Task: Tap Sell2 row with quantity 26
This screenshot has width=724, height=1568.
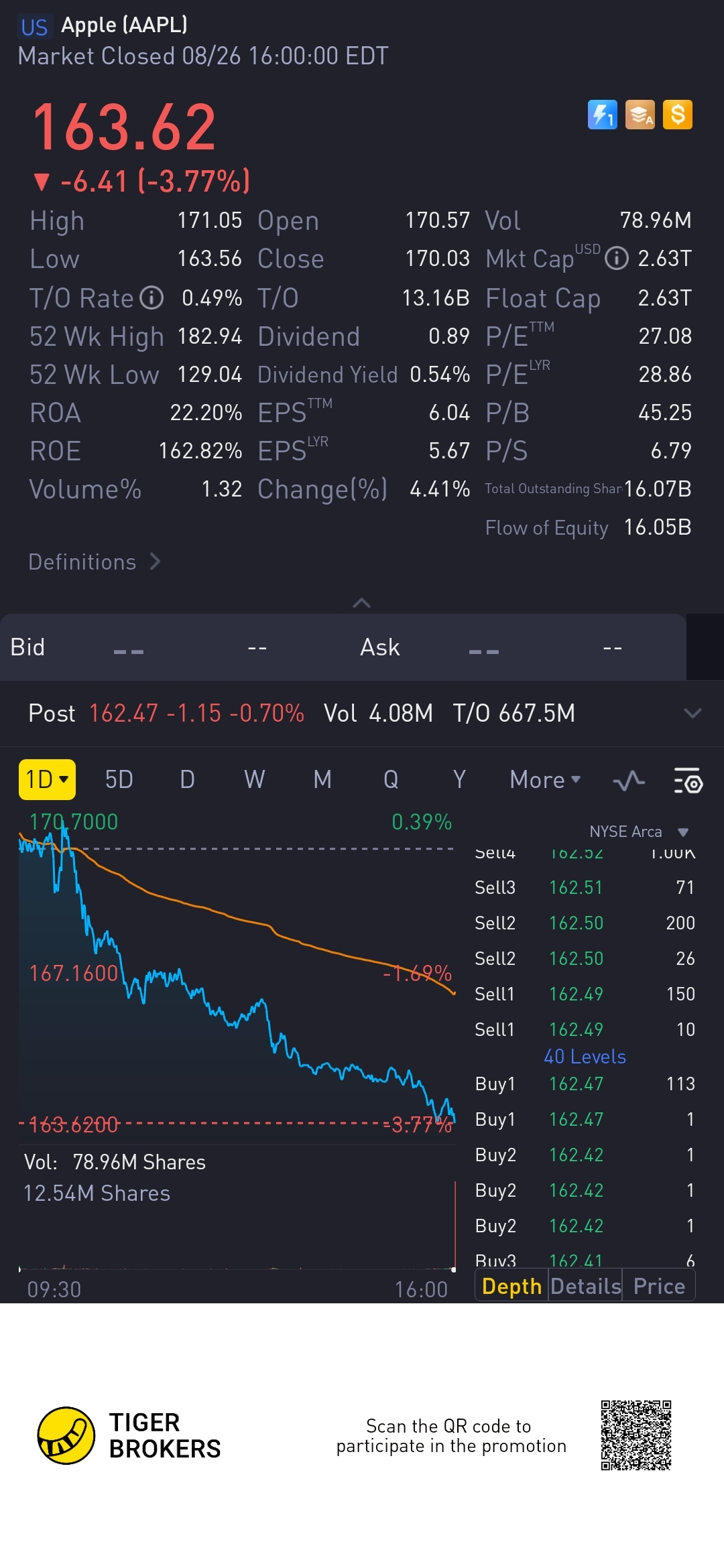Action: pos(585,958)
